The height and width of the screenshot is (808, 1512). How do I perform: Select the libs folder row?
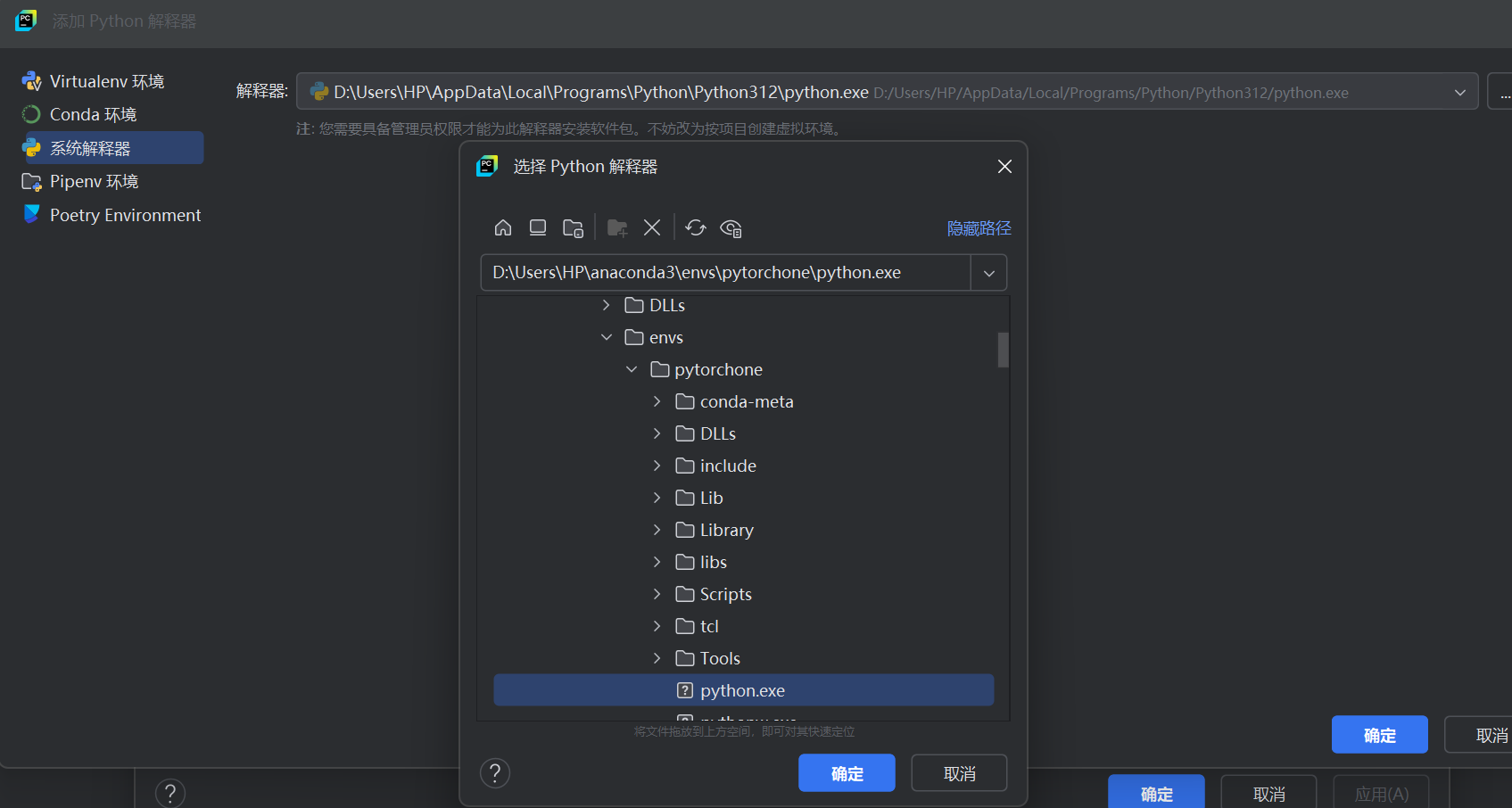coord(743,562)
